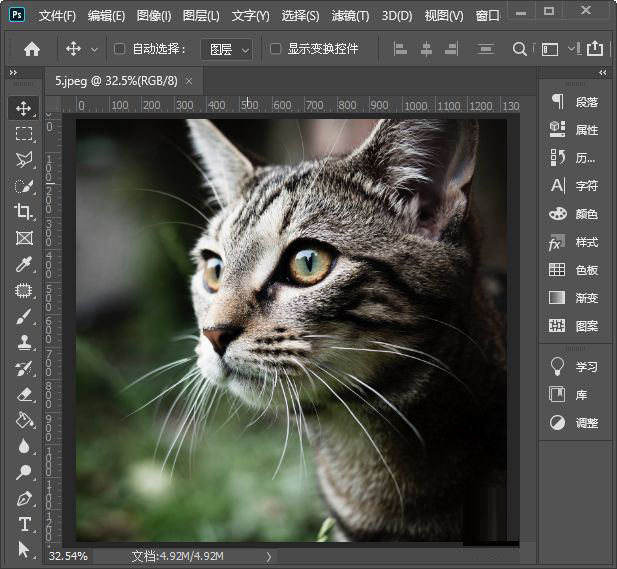The height and width of the screenshot is (569, 617).
Task: Select the Eyedropper tool
Action: (x=24, y=264)
